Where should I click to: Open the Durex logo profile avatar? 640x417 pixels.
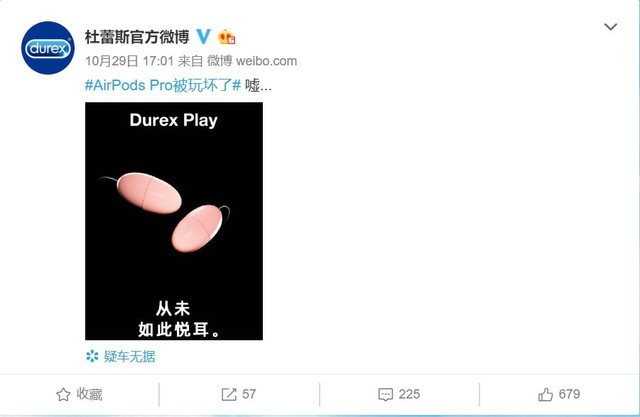click(x=48, y=48)
